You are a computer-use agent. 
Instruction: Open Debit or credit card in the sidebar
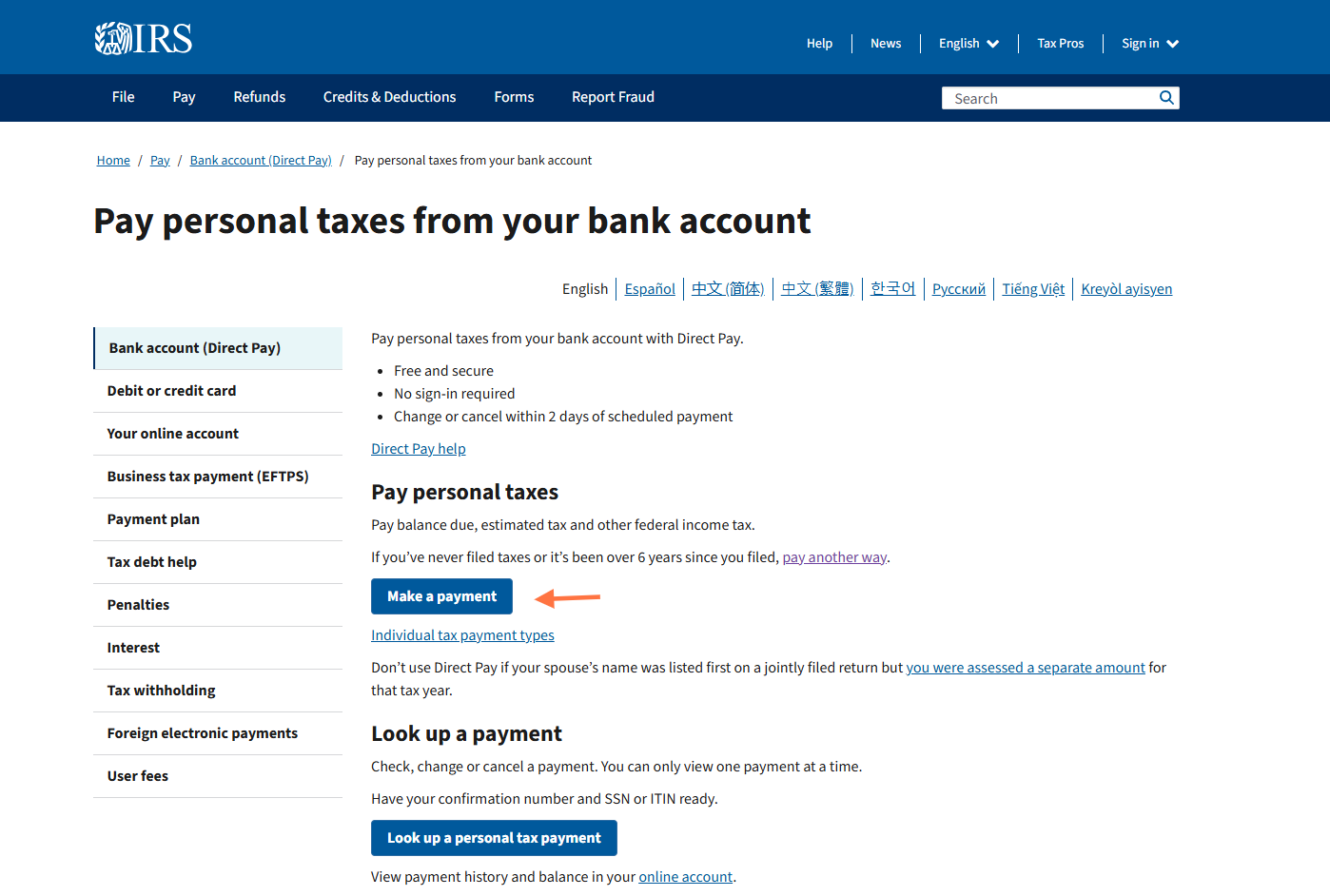point(218,391)
